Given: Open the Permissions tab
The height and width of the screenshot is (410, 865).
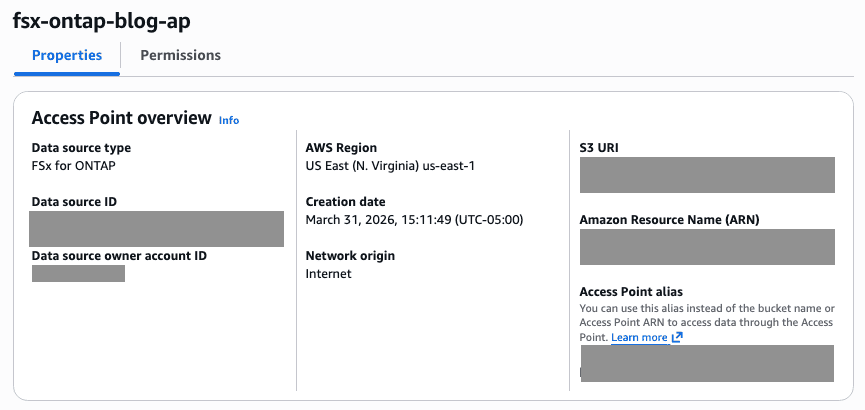Looking at the screenshot, I should pos(180,56).
